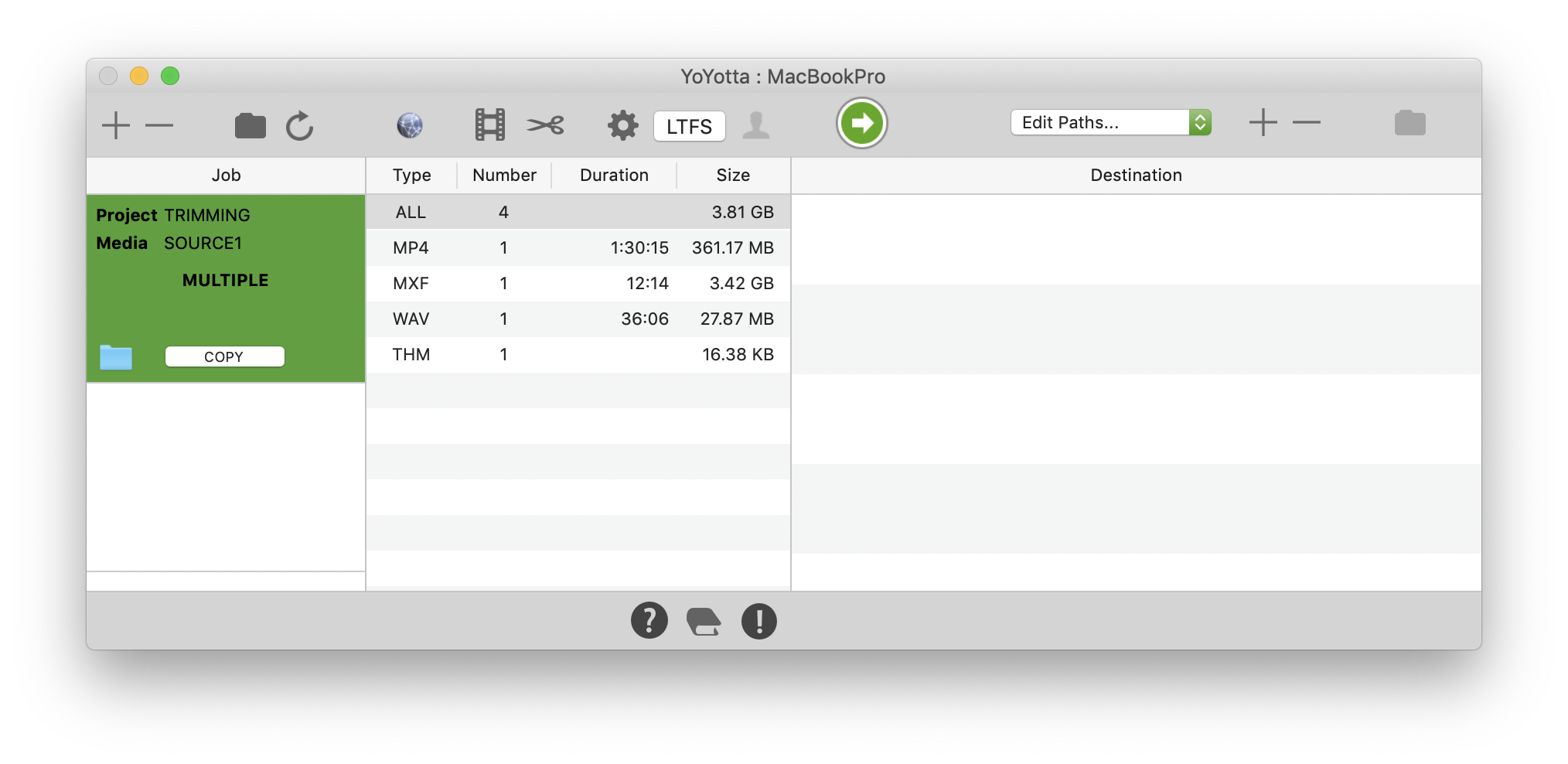Image resolution: width=1568 pixels, height=764 pixels.
Task: Click the green zoom window button
Action: (170, 76)
